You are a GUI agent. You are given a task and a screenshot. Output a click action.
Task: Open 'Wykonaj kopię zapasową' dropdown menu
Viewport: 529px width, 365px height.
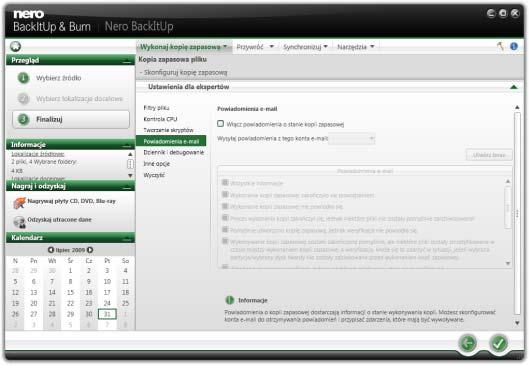184,47
